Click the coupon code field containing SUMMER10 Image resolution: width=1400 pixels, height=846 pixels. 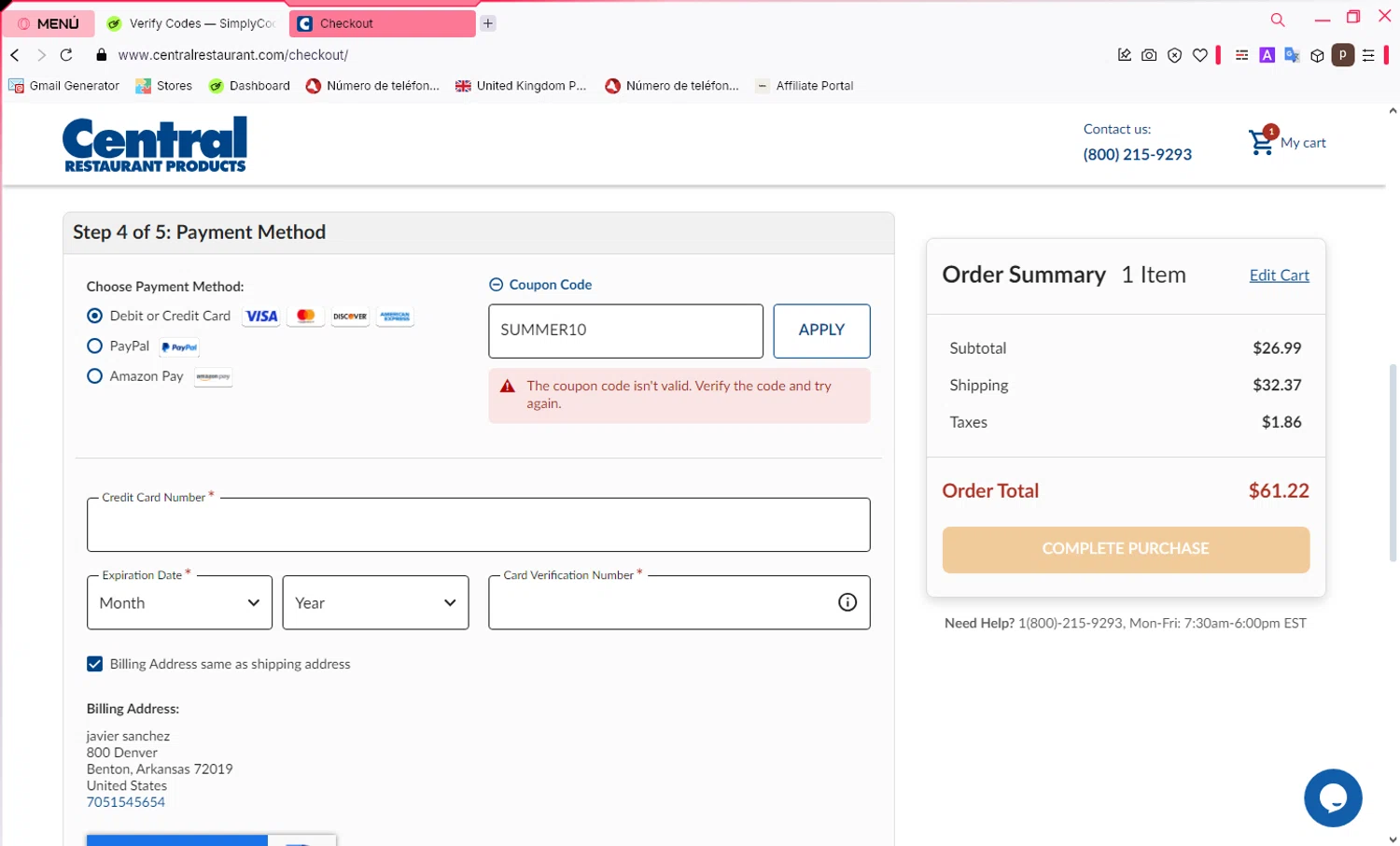(x=625, y=331)
